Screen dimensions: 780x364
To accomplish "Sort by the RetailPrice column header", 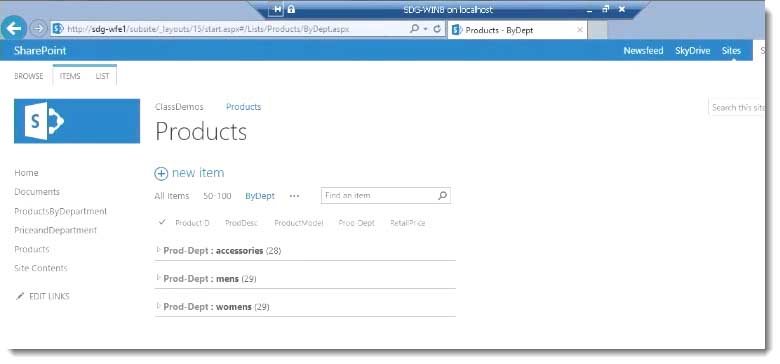I will (x=407, y=223).
